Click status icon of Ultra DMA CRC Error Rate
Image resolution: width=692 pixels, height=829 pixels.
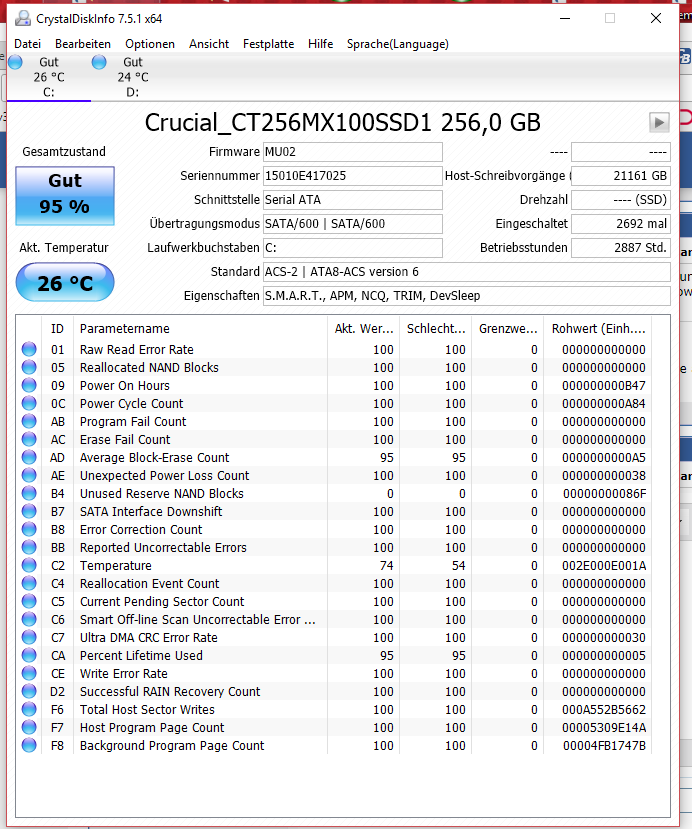29,637
